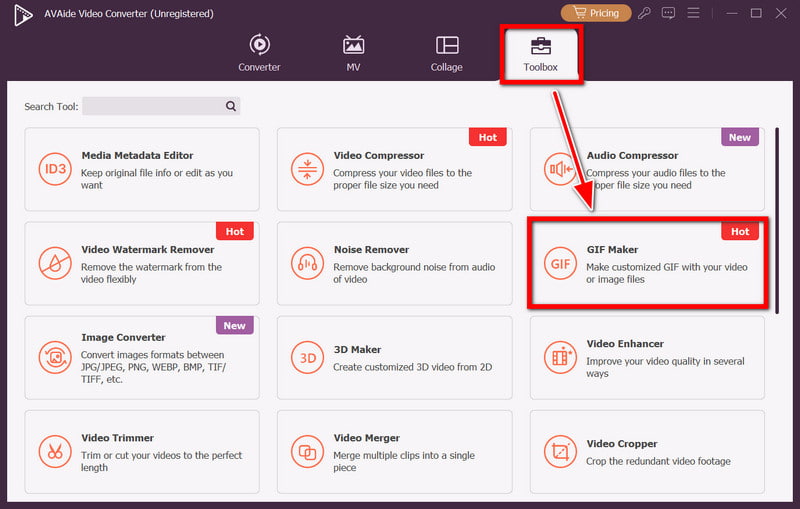Click 'Create customized 3D video from 2D' text
The image size is (800, 509).
[413, 367]
